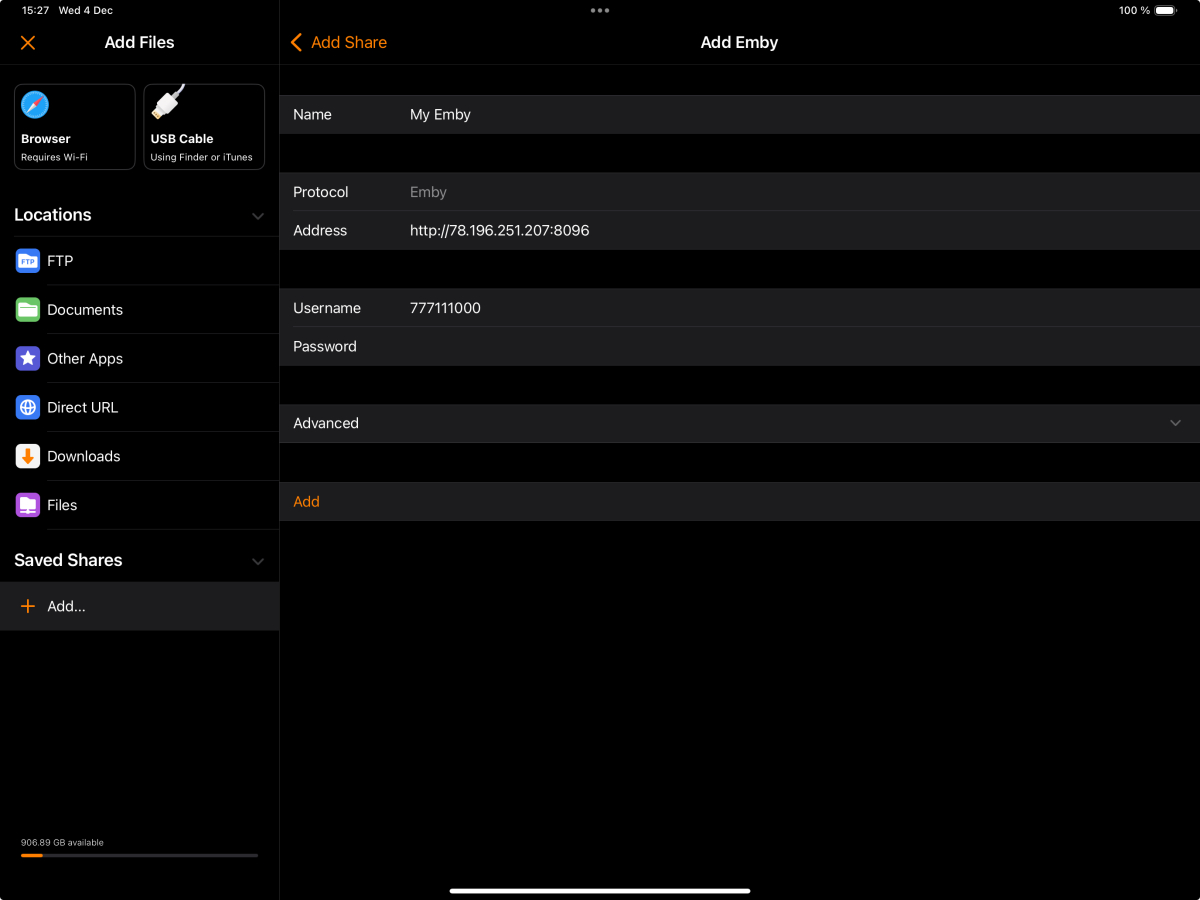Tap the Wed 4 Dec date
The image size is (1200, 900).
click(86, 11)
